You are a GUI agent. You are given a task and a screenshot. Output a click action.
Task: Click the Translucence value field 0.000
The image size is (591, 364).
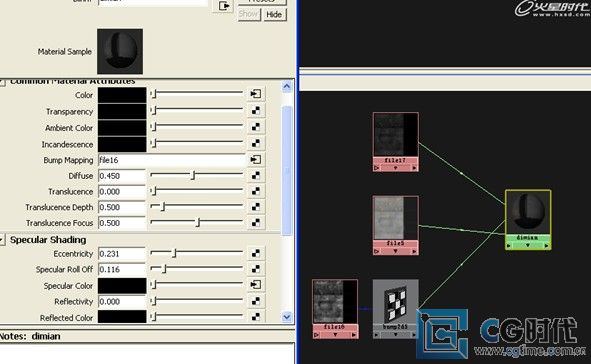tap(122, 192)
